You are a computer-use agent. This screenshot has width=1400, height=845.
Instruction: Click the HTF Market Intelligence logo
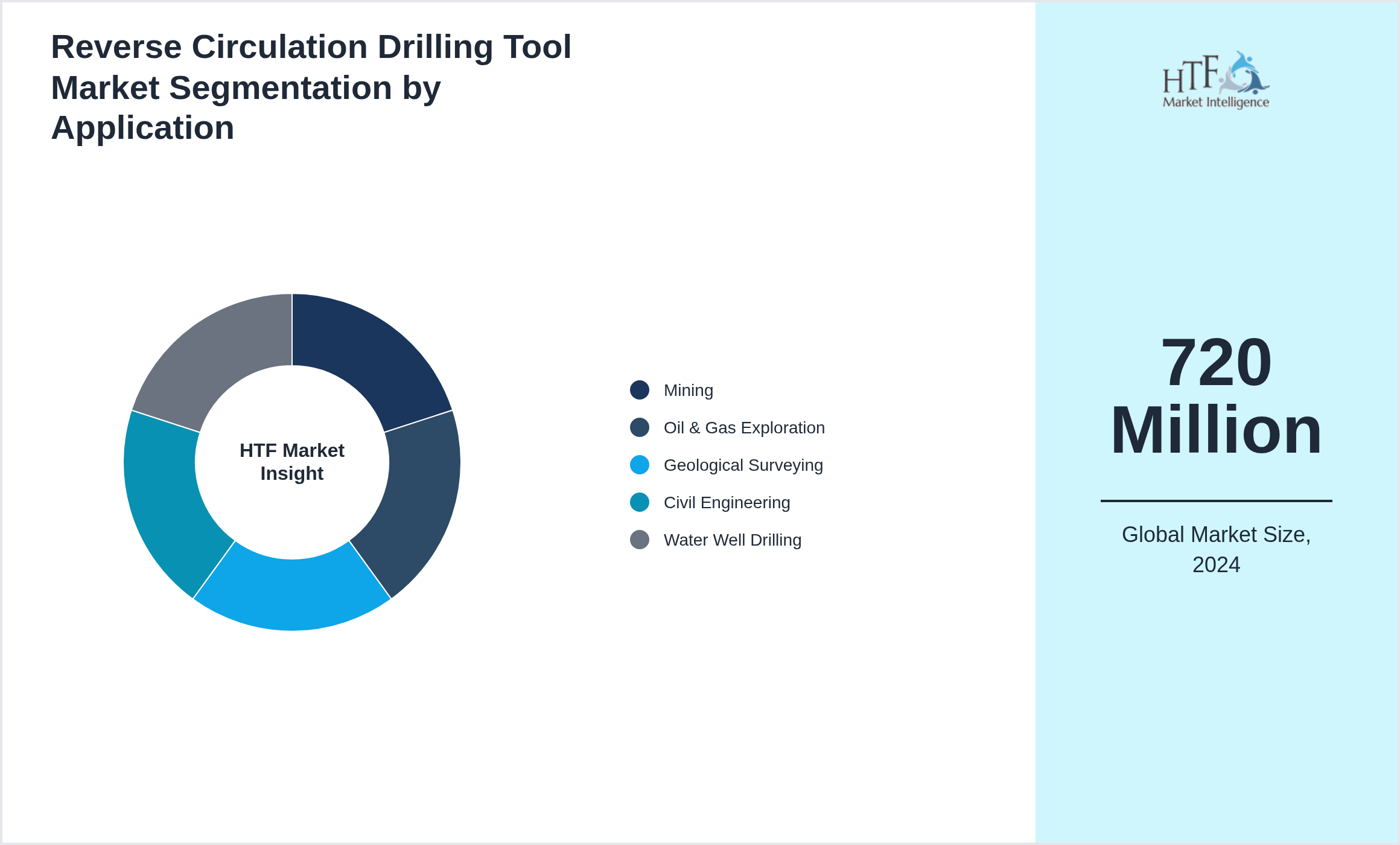(x=1215, y=80)
